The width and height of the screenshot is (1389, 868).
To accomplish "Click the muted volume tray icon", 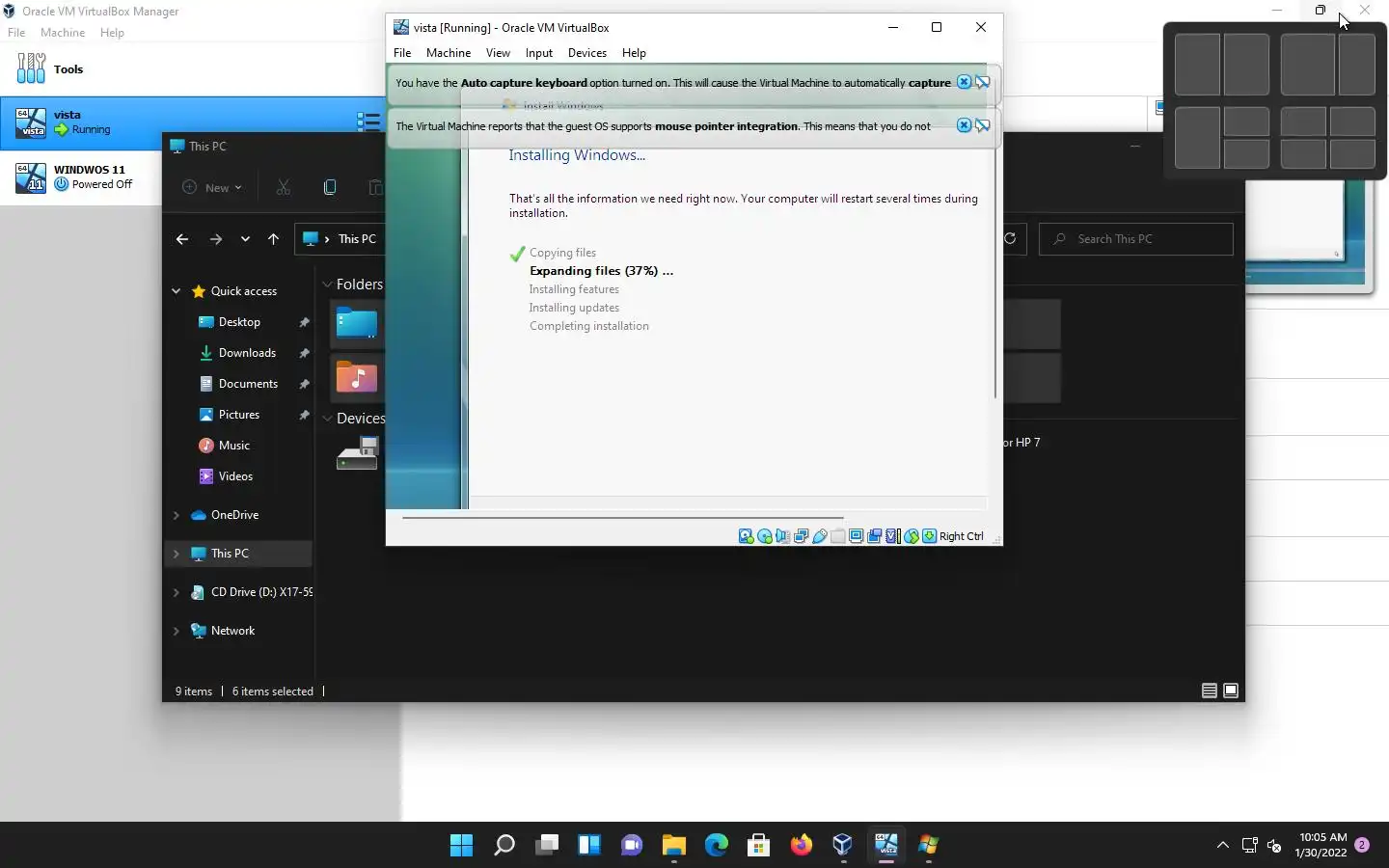I will coord(1274,846).
